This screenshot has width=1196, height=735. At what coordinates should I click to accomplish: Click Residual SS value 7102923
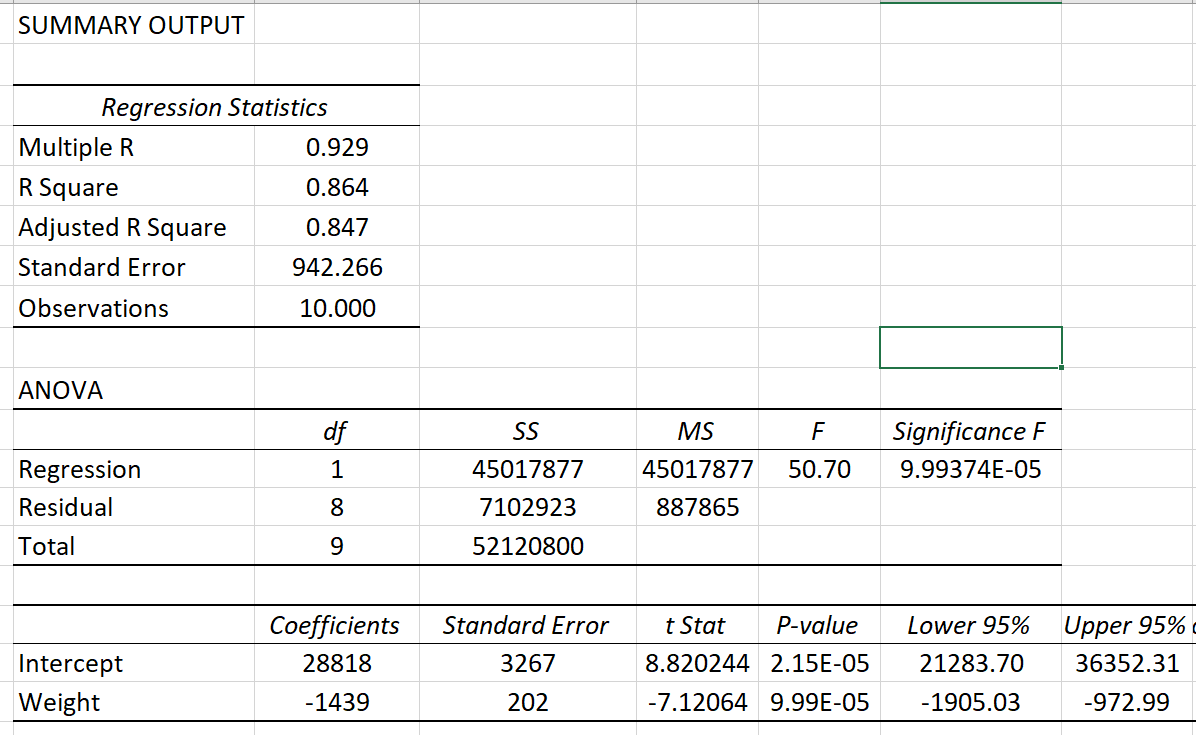click(527, 507)
